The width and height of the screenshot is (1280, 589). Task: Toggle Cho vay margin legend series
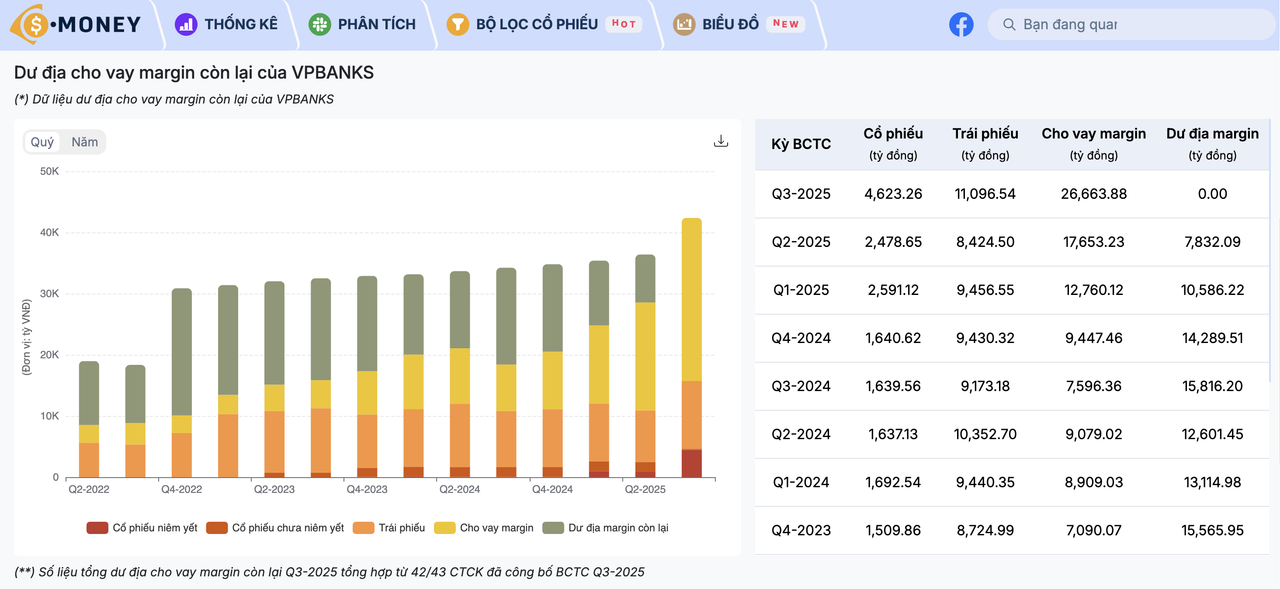point(484,527)
